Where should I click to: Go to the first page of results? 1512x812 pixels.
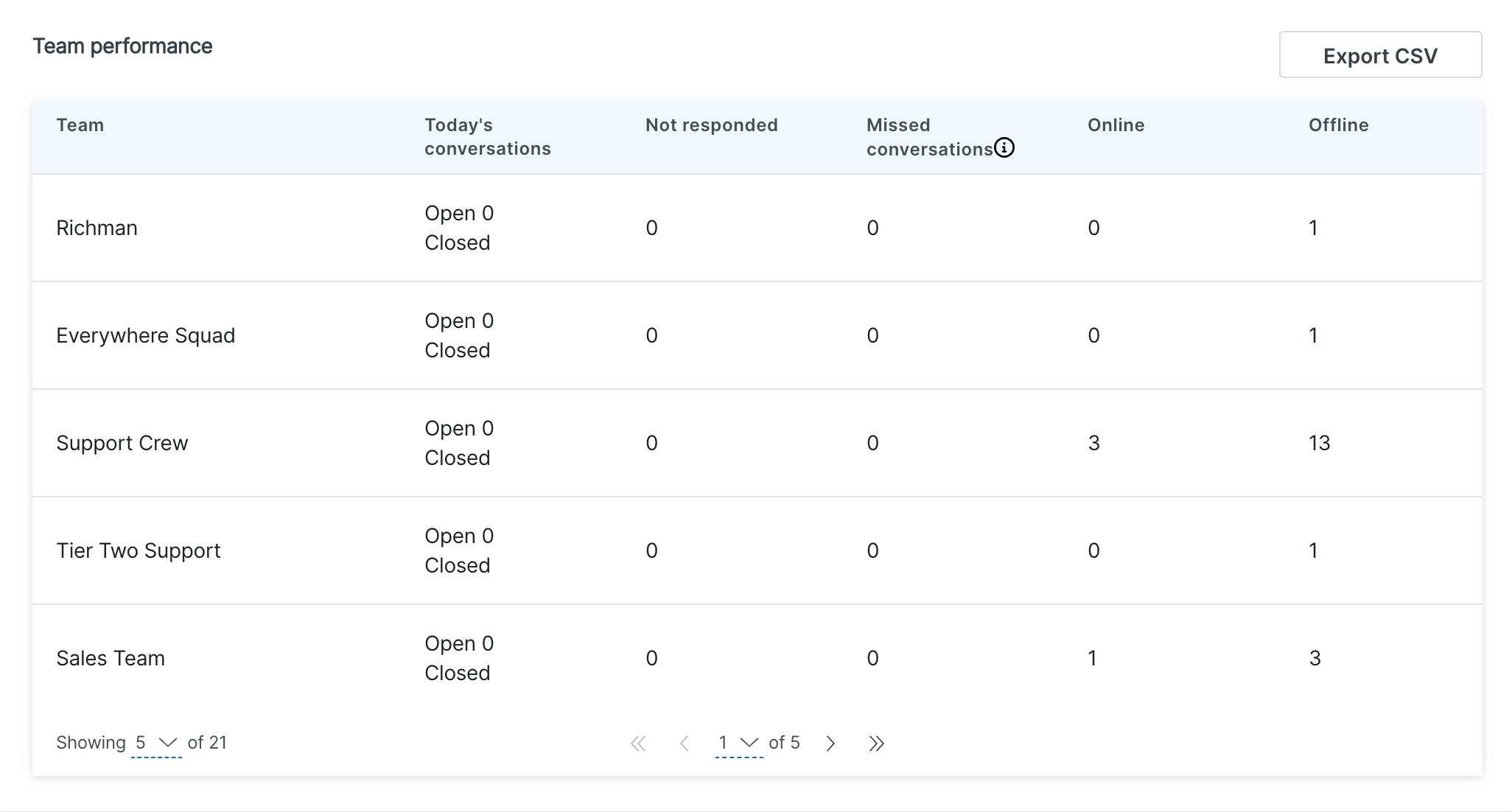638,743
